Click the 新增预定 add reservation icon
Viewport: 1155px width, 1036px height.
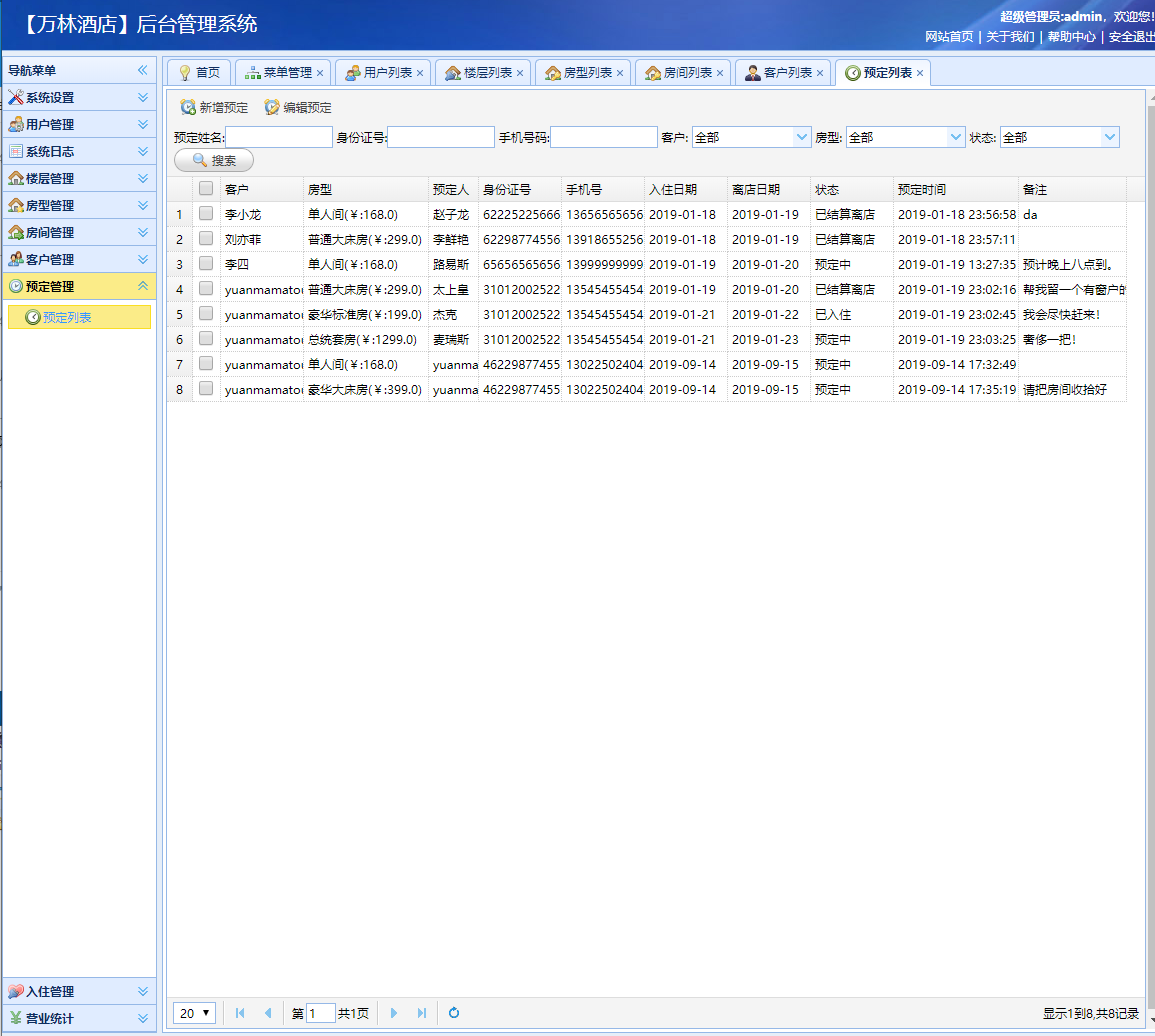coord(188,107)
